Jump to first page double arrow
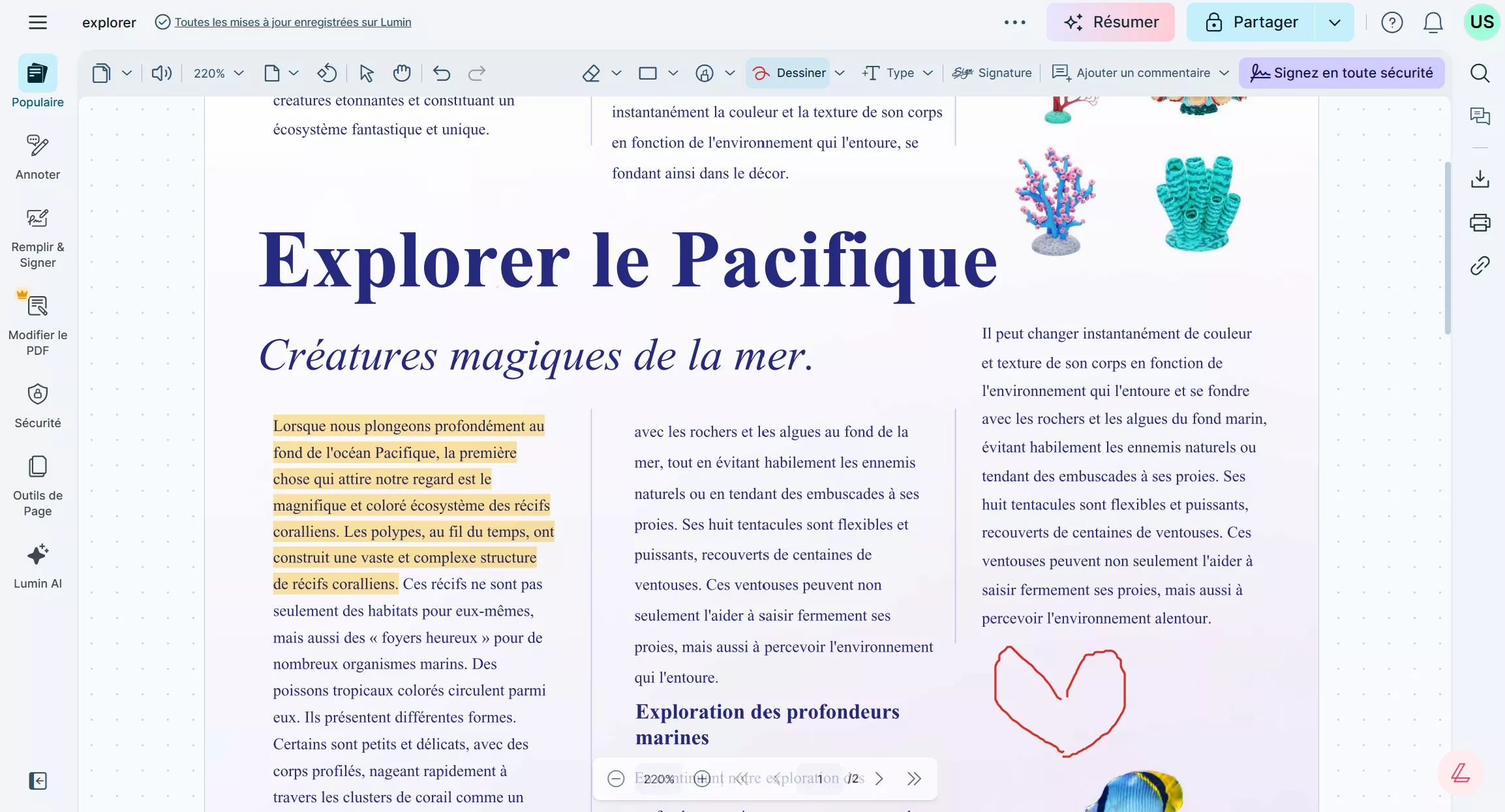The height and width of the screenshot is (812, 1505). point(741,779)
